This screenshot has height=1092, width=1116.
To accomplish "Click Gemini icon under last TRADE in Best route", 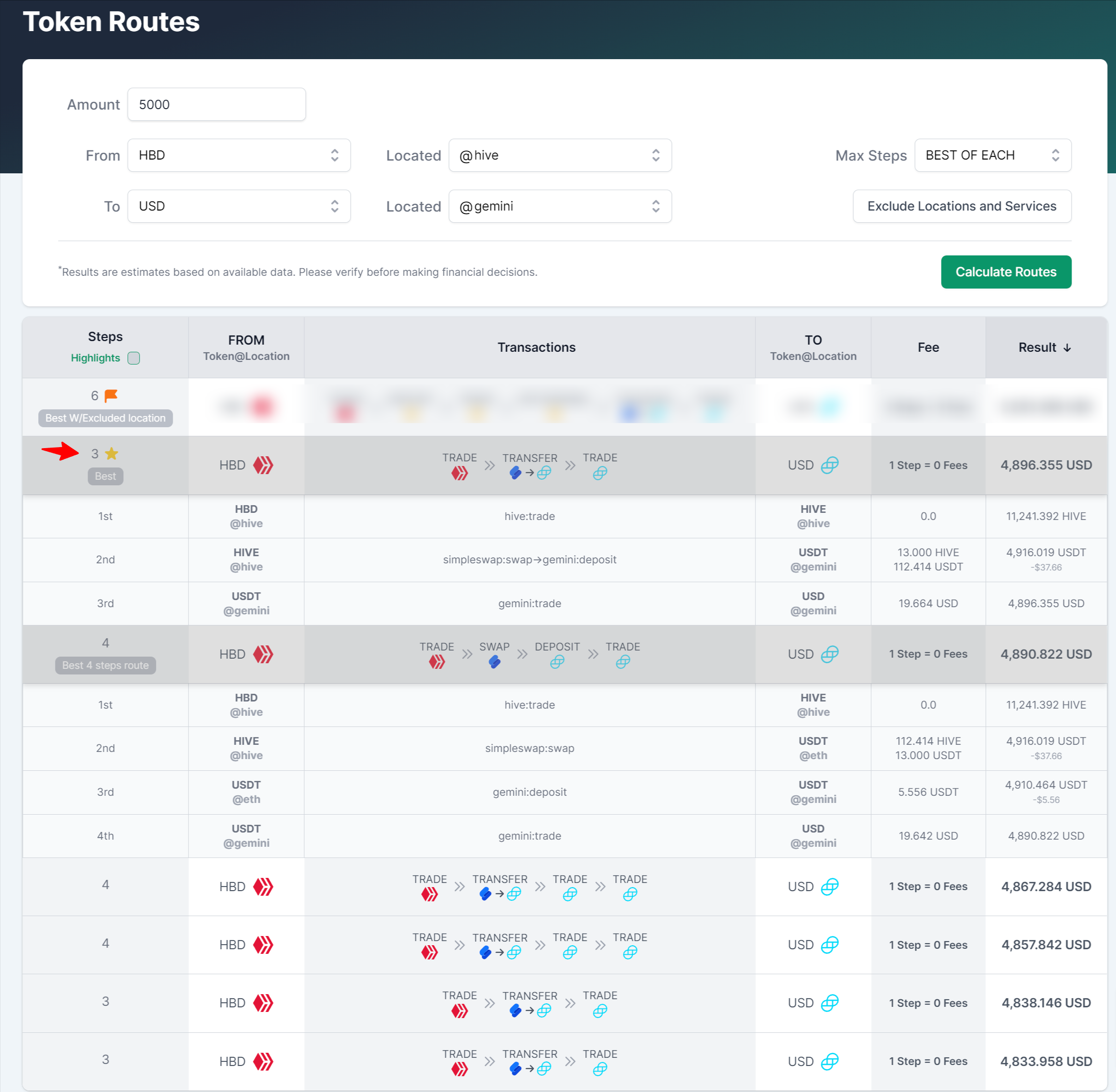I will click(600, 473).
